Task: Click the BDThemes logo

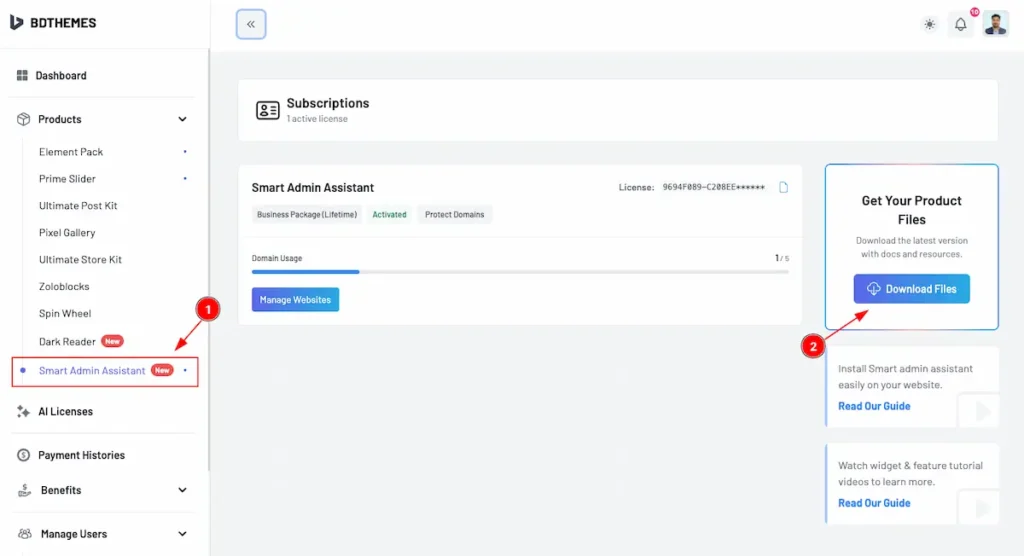Action: pos(53,23)
